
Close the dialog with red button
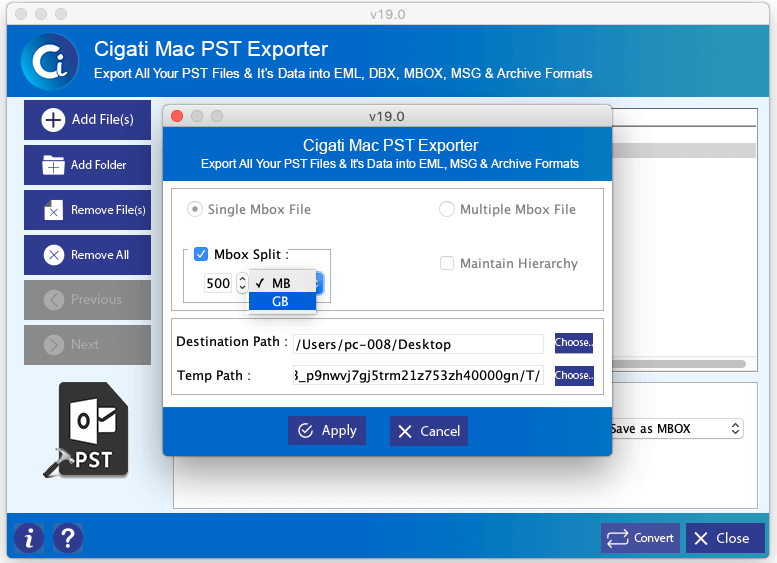[x=177, y=116]
